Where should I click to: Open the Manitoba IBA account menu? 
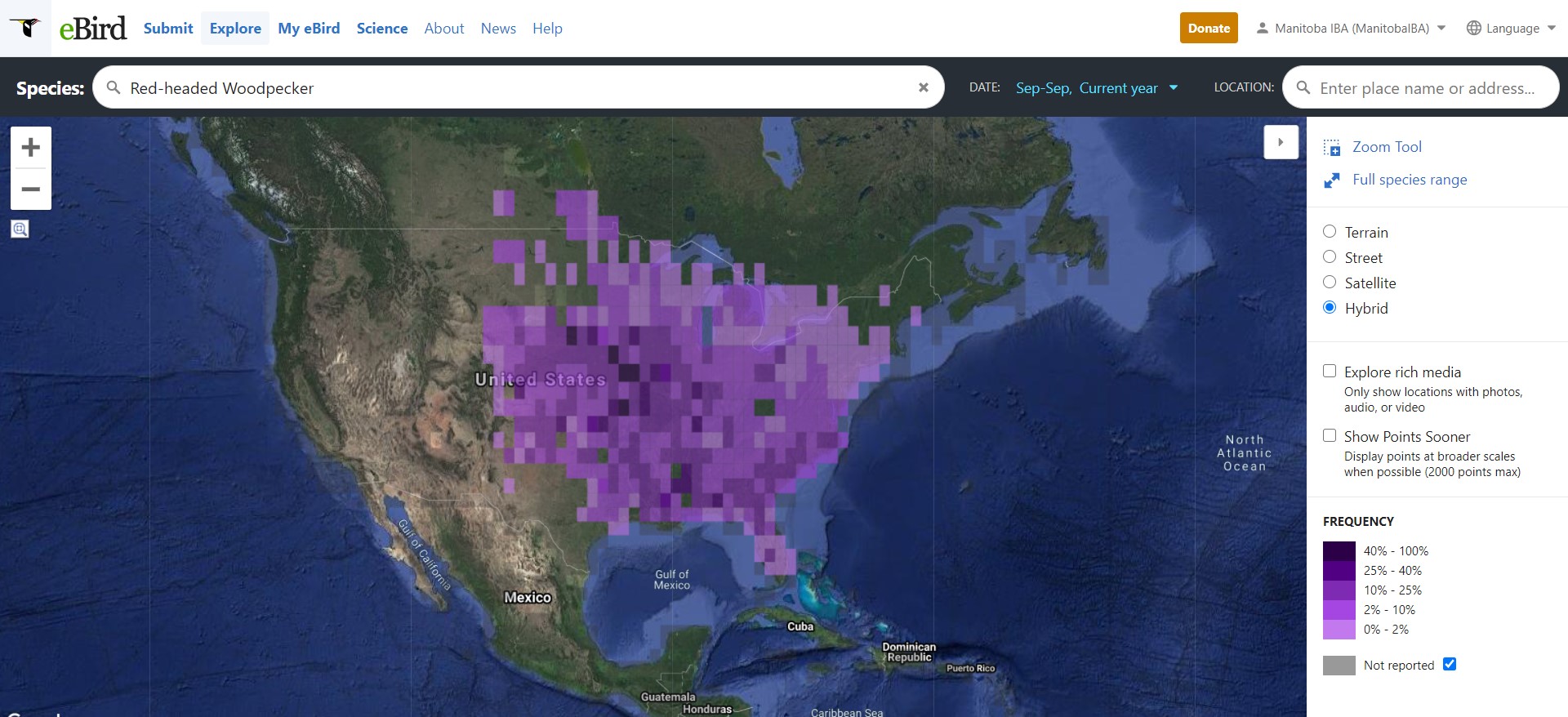(1351, 29)
